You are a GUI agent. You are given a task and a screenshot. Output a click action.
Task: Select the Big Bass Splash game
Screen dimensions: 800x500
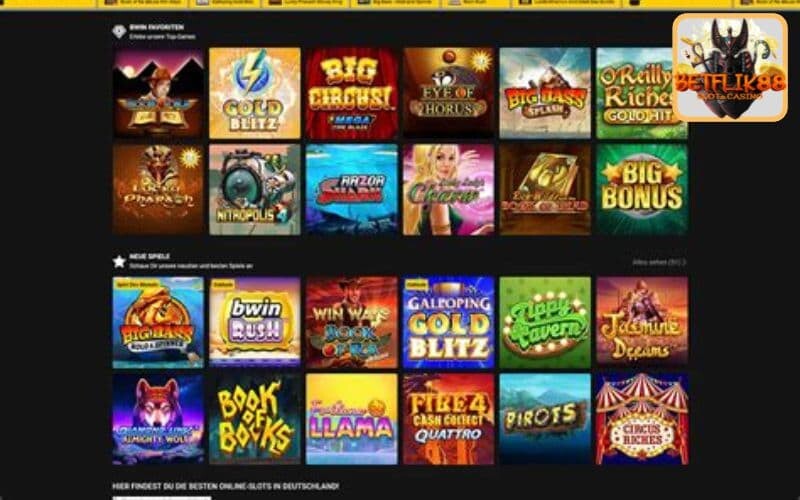pos(545,93)
